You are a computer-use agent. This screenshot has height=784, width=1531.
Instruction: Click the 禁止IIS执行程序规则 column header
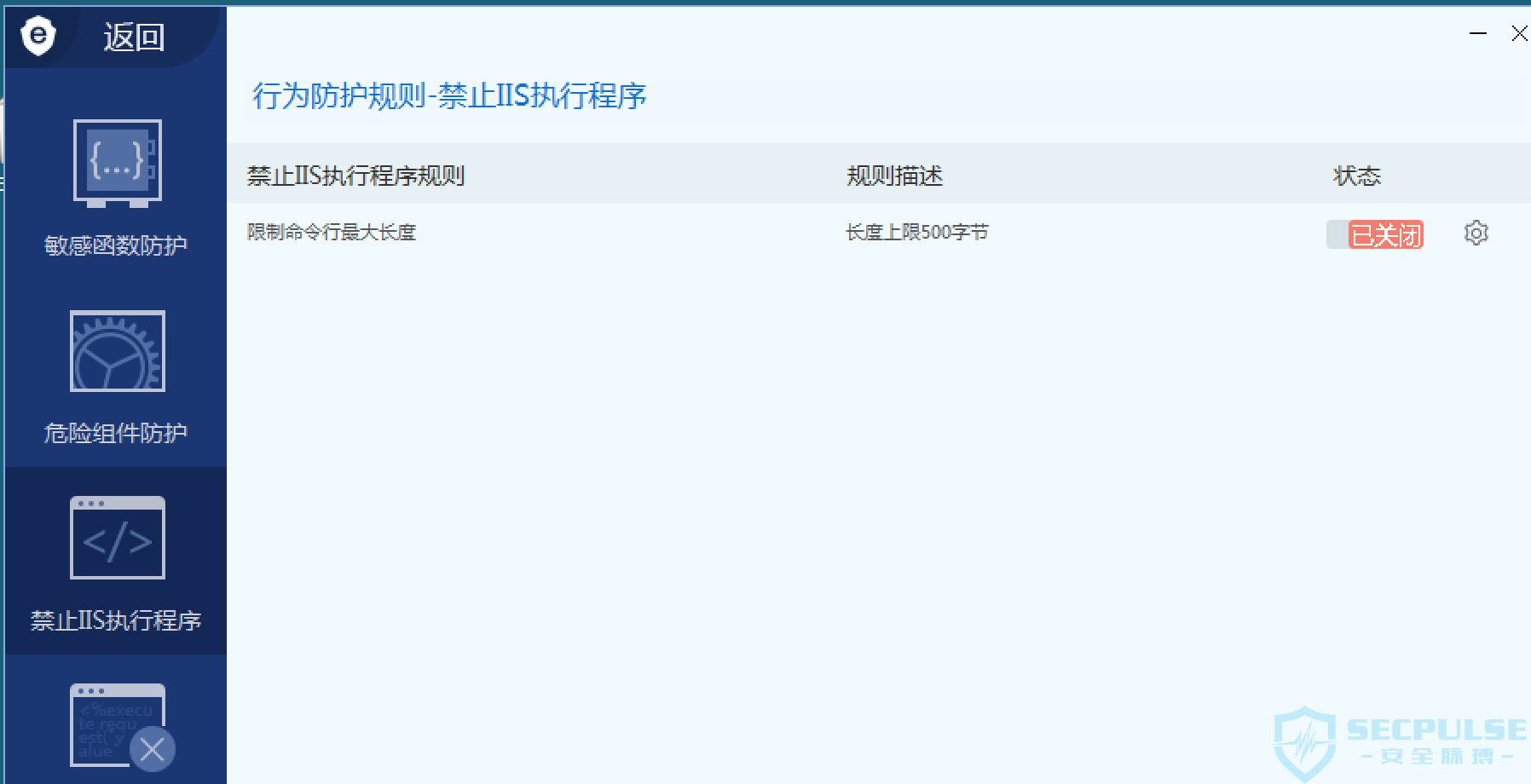[355, 176]
